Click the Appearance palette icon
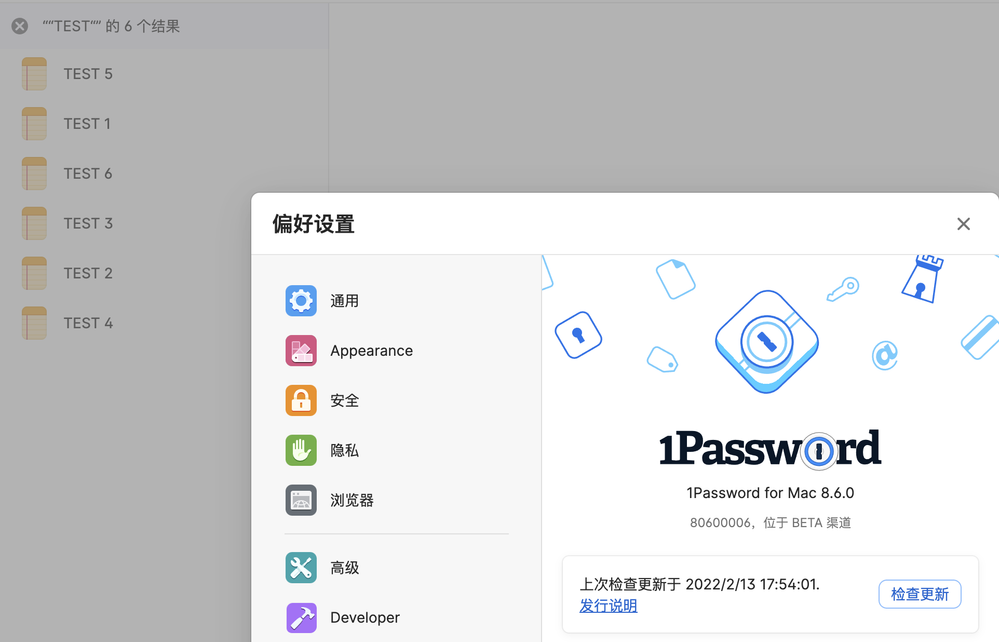Viewport: 999px width, 642px height. click(x=301, y=351)
